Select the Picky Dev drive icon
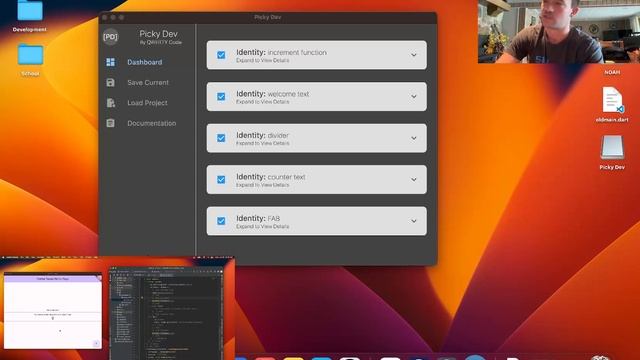 [612, 147]
